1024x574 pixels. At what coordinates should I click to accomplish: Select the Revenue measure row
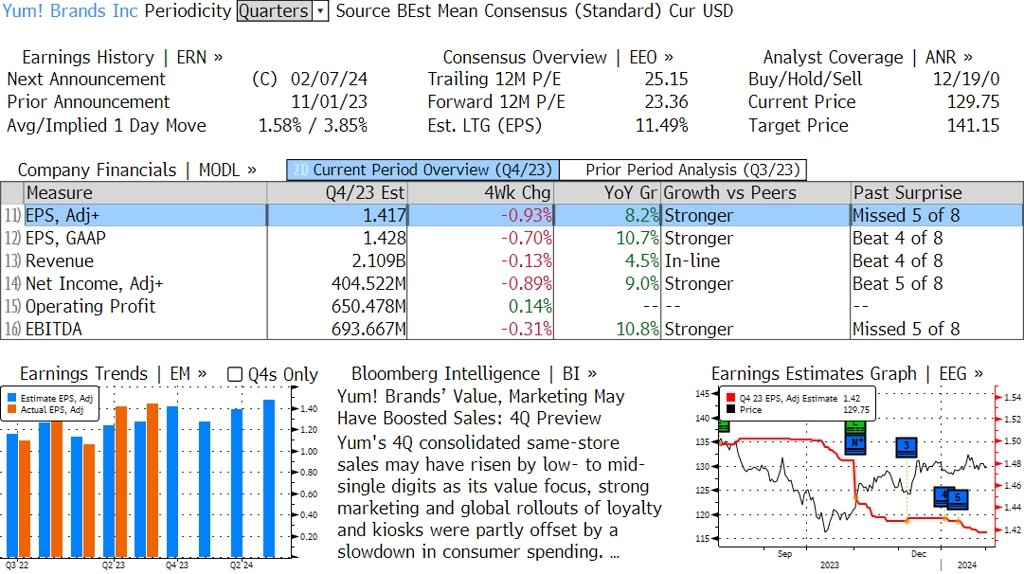coord(512,261)
